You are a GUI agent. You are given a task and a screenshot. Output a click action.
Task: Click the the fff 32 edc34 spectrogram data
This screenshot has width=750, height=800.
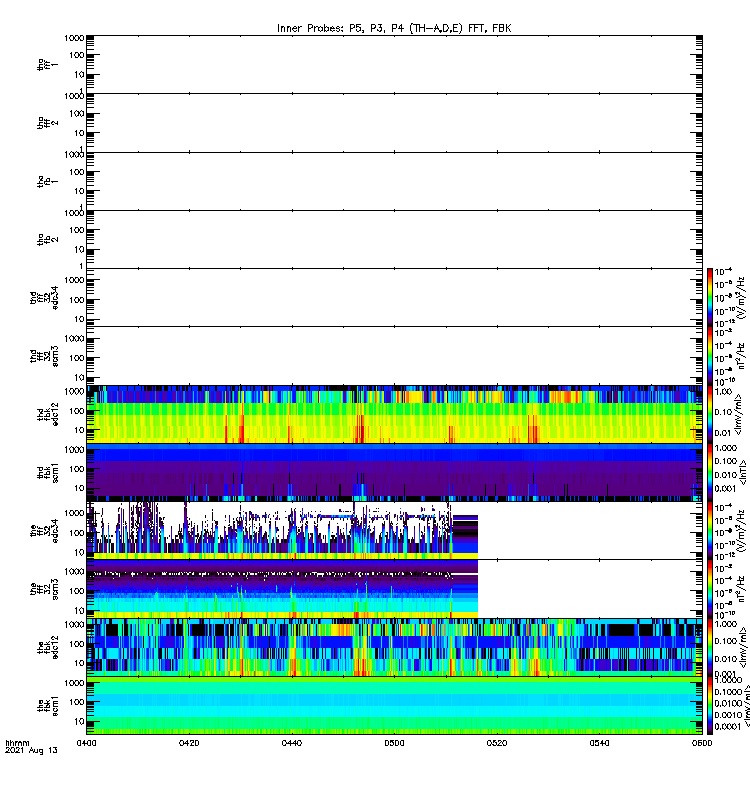click(x=282, y=531)
